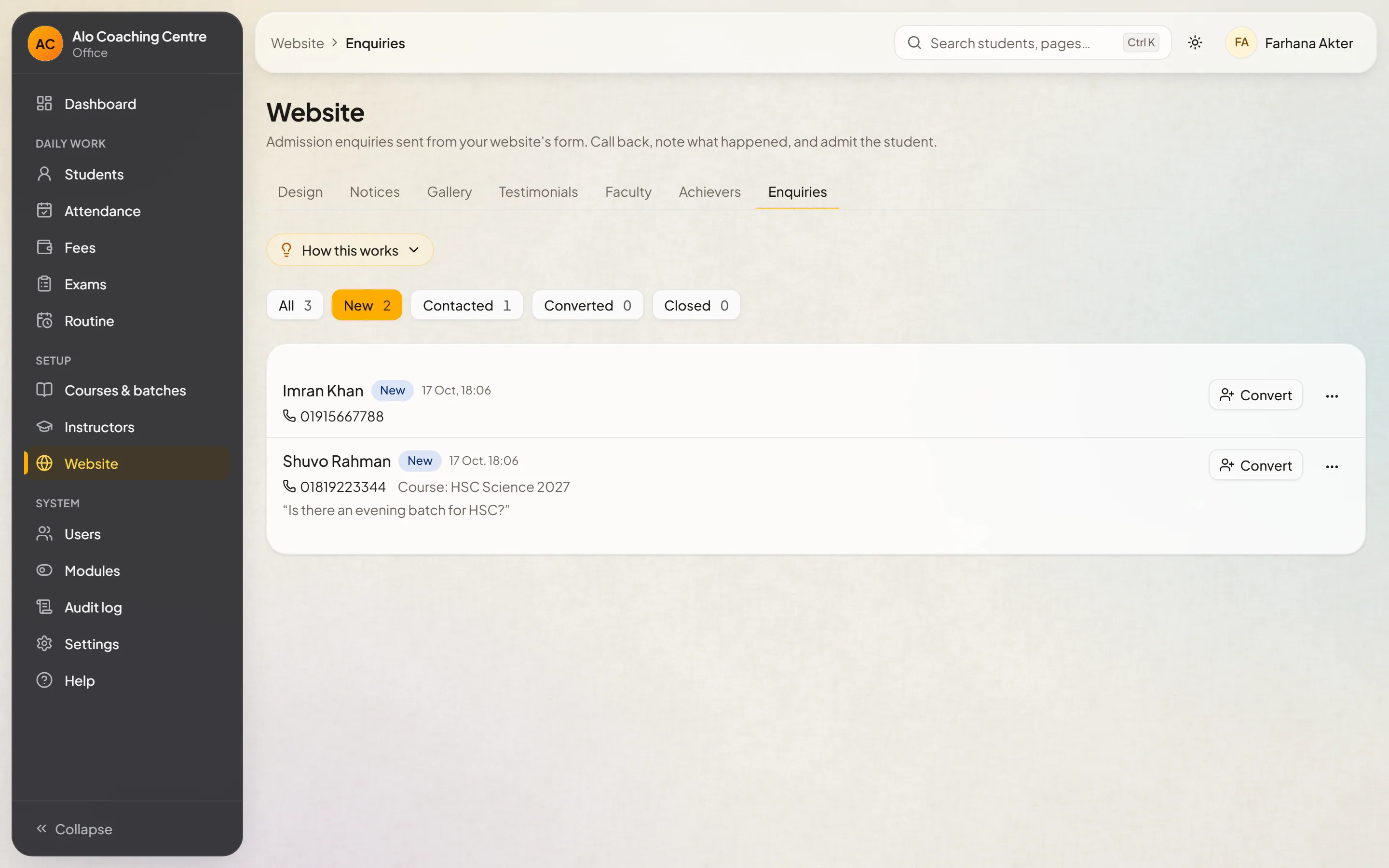This screenshot has height=868, width=1389.
Task: Open the Exams section
Action: coord(127,285)
